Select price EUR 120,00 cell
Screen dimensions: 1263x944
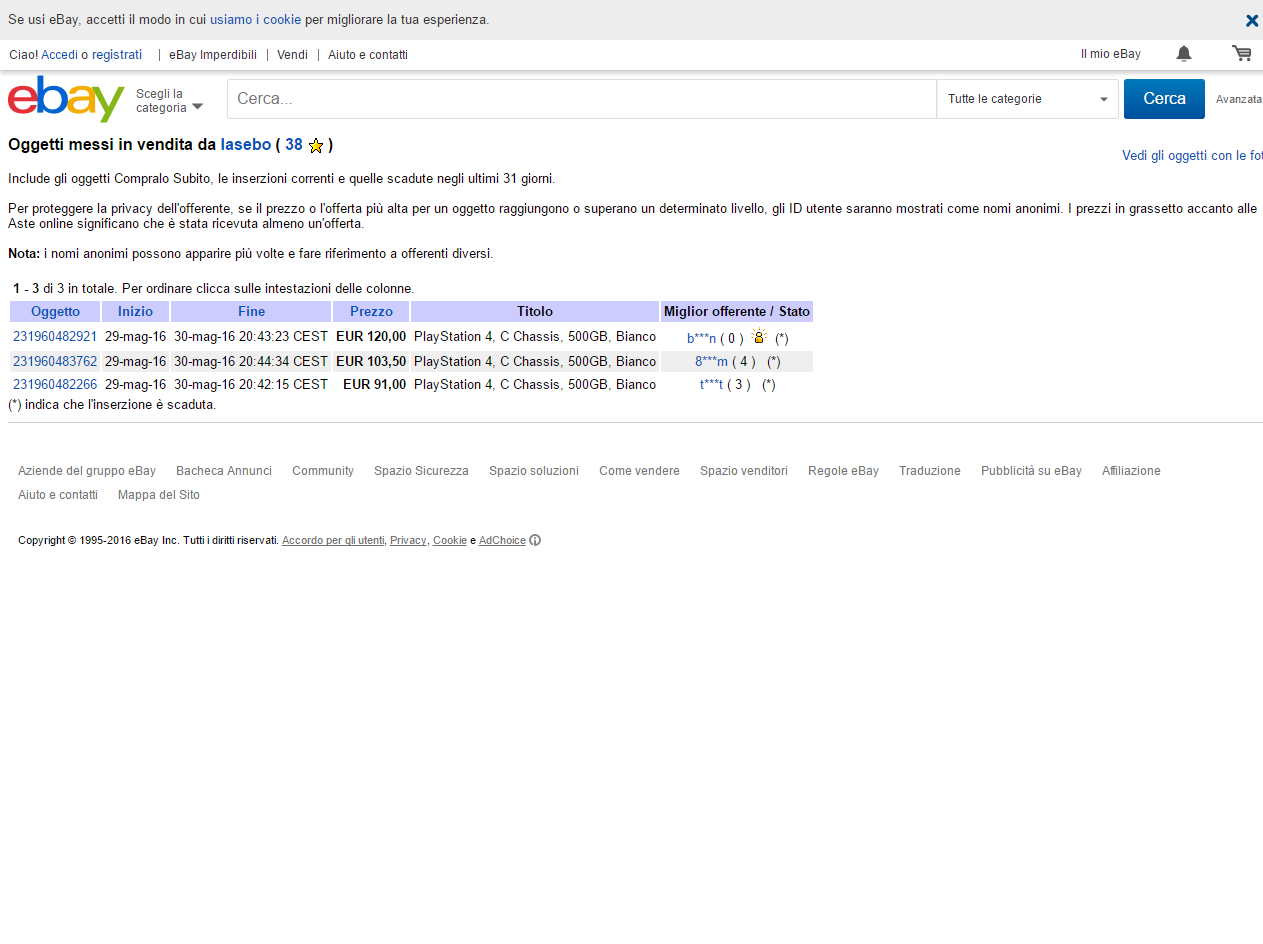(371, 337)
